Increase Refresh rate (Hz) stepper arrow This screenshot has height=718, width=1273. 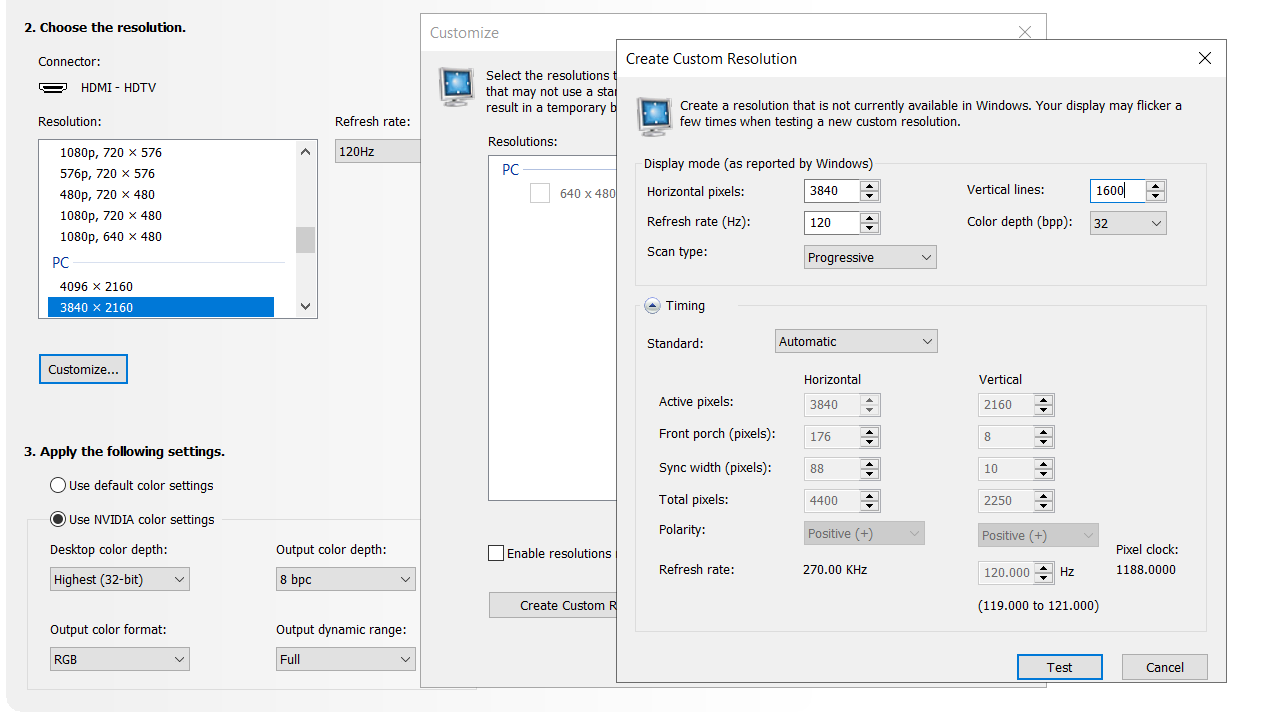[870, 217]
